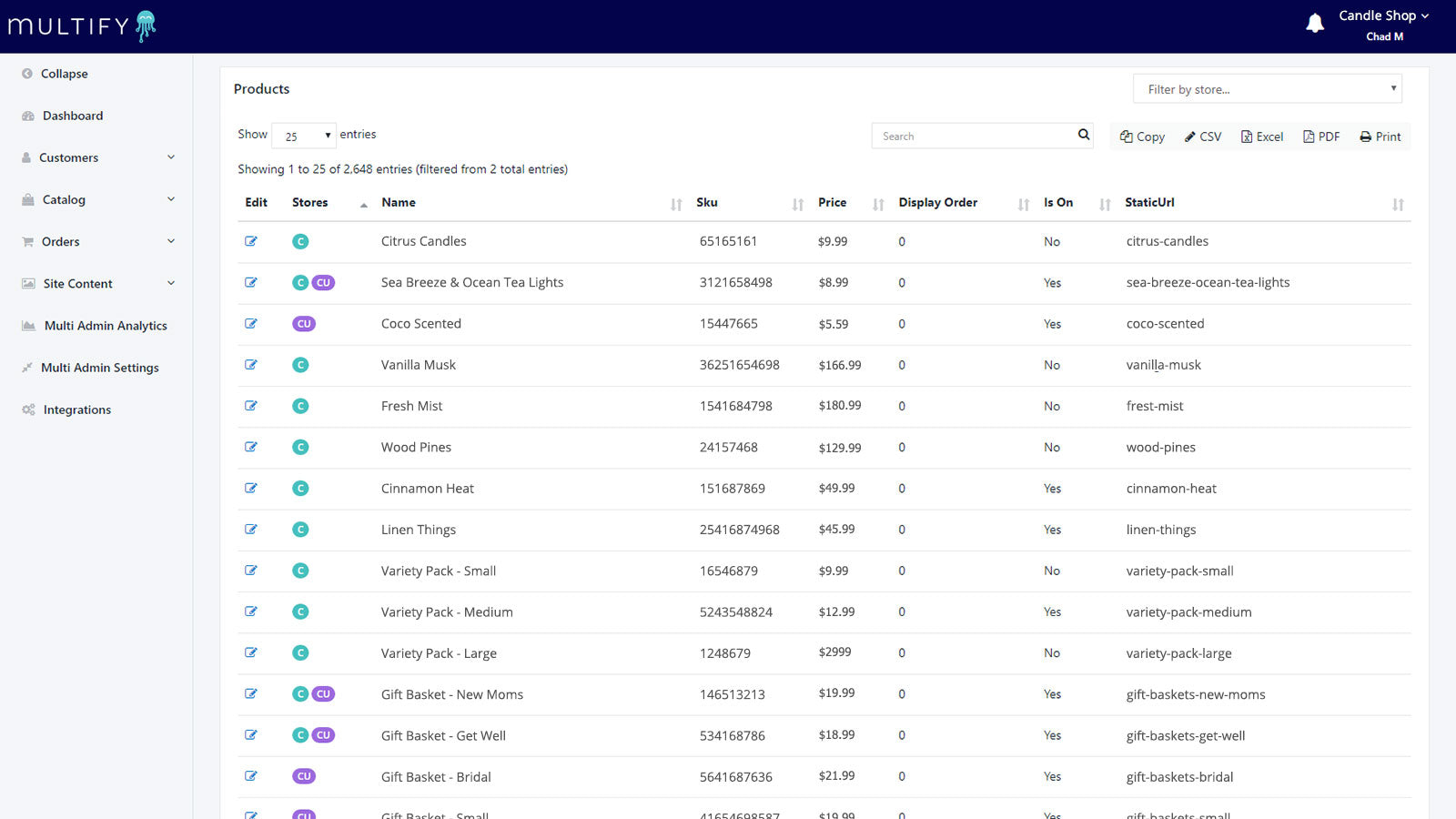Open the notification bell
Image resolution: width=1456 pixels, height=819 pixels.
(1314, 22)
